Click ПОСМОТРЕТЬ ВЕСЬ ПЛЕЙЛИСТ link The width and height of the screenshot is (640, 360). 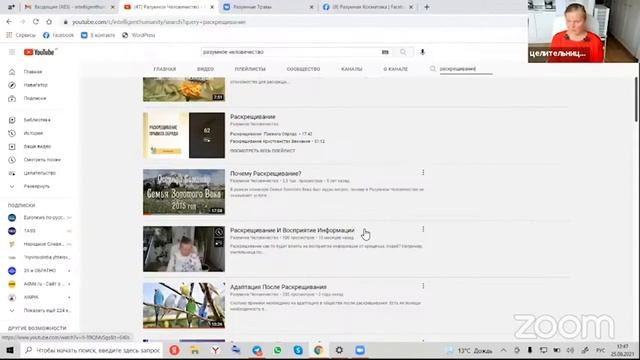tap(262, 151)
